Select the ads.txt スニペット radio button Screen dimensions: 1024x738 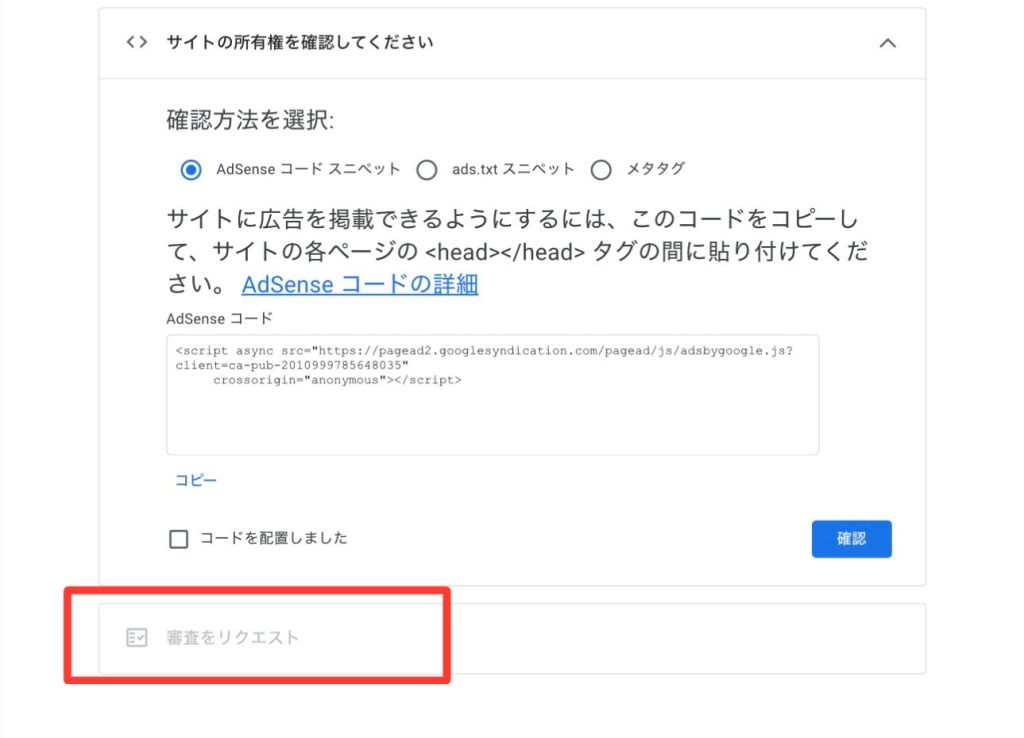[x=427, y=170]
